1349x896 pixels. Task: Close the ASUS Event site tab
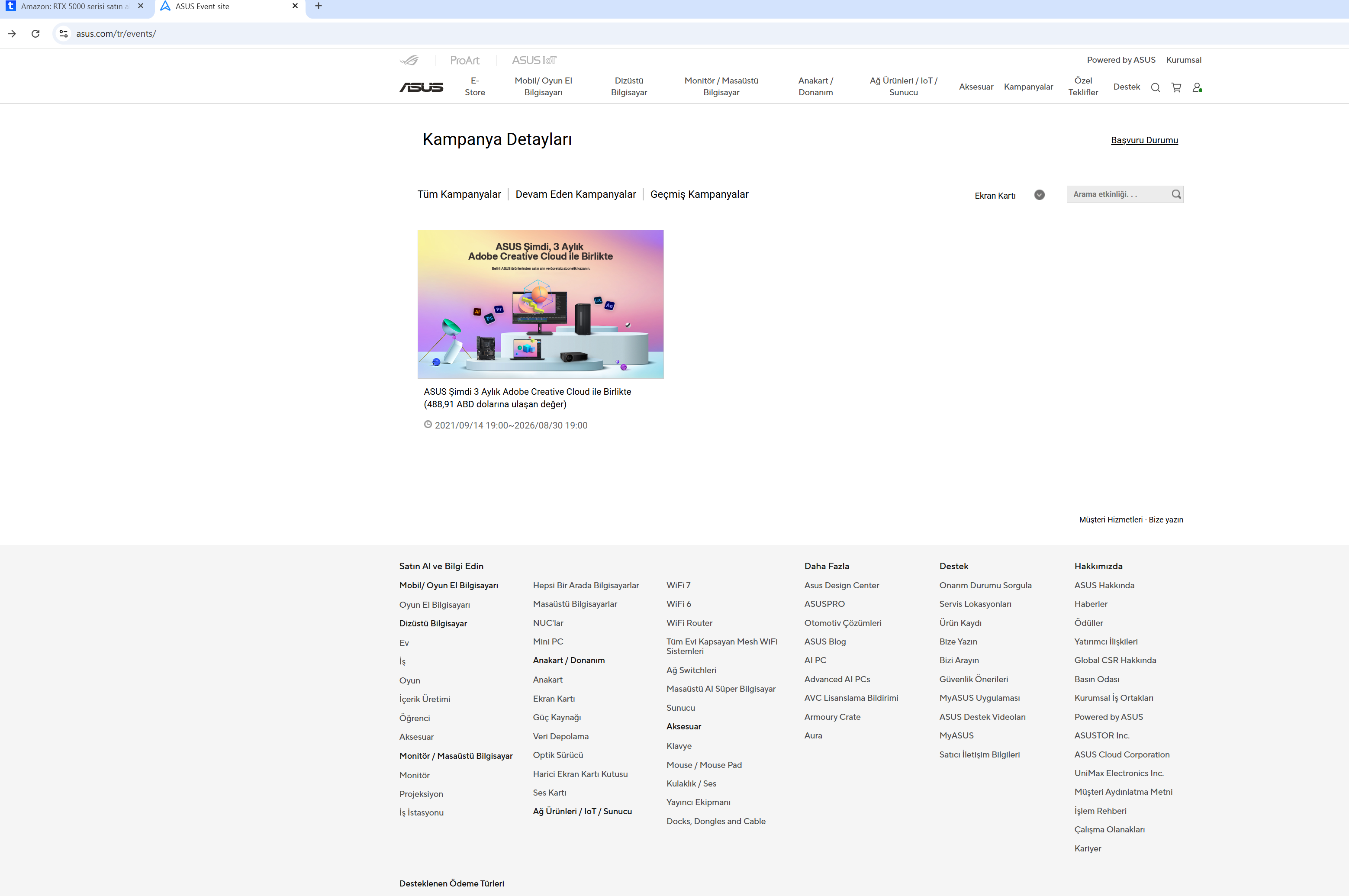pos(295,6)
